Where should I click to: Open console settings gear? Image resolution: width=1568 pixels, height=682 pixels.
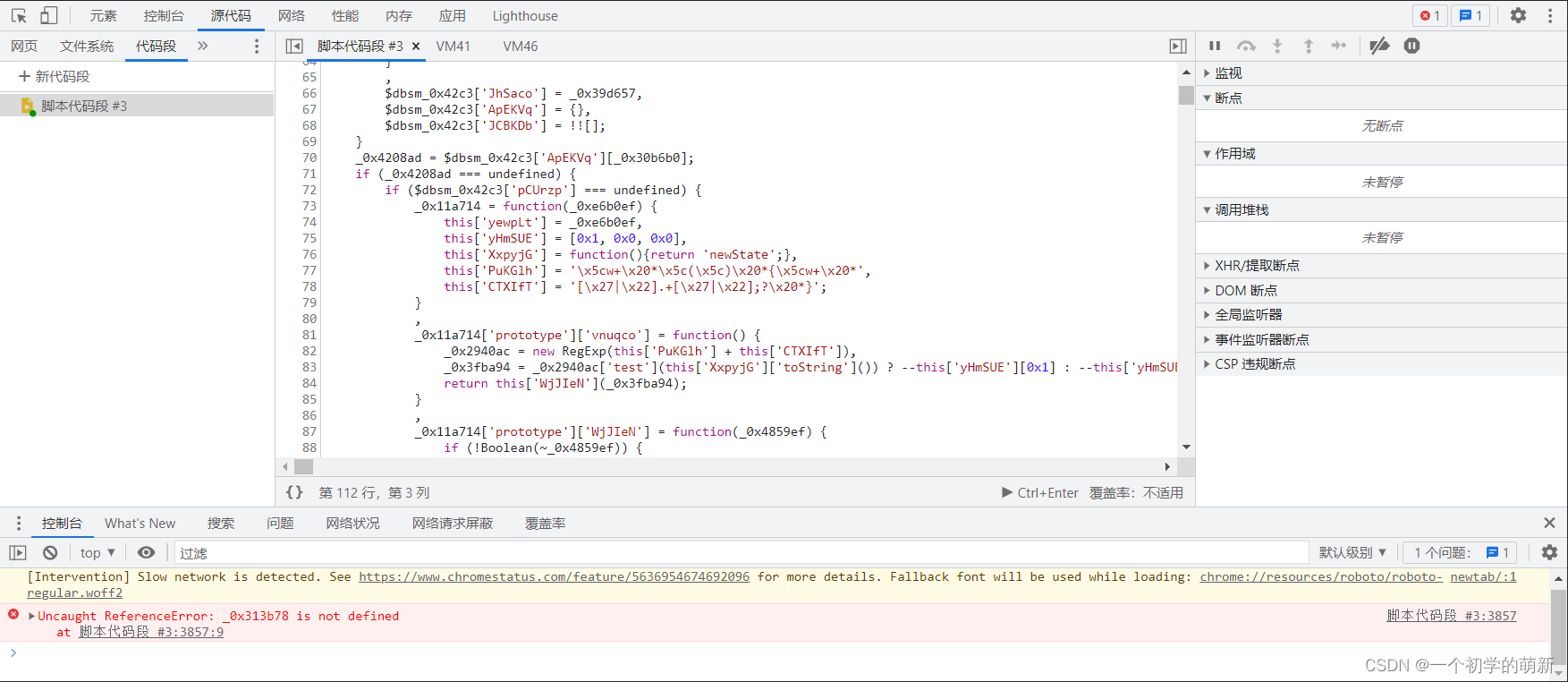point(1549,552)
